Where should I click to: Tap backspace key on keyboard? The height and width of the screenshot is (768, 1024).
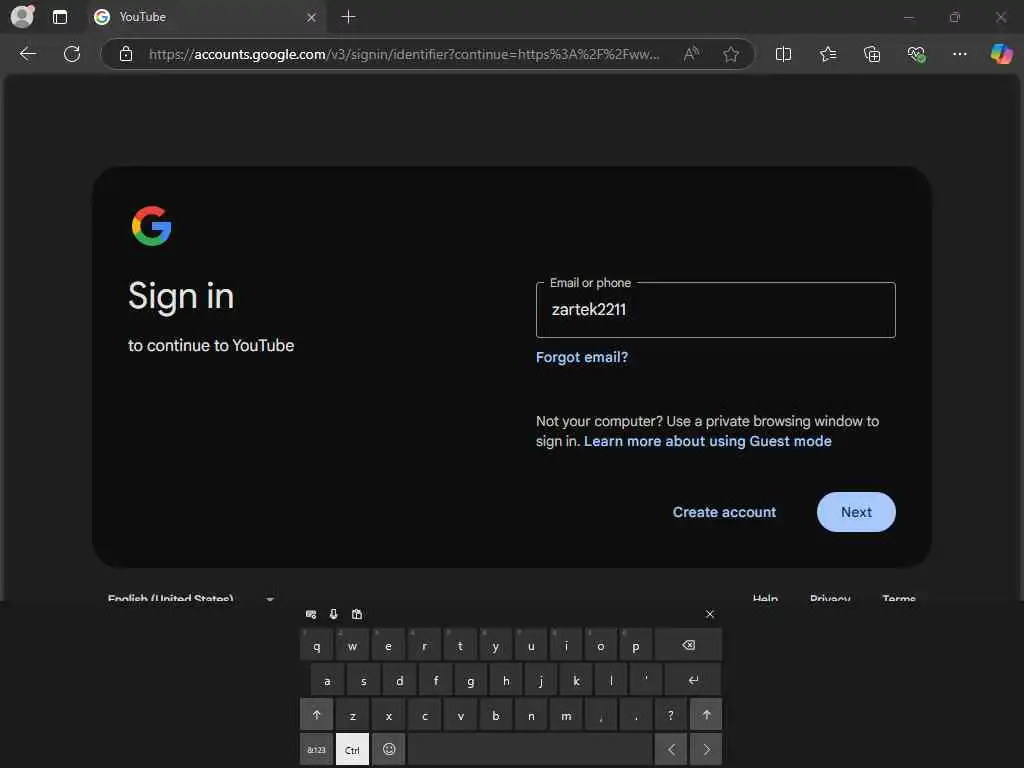point(688,645)
